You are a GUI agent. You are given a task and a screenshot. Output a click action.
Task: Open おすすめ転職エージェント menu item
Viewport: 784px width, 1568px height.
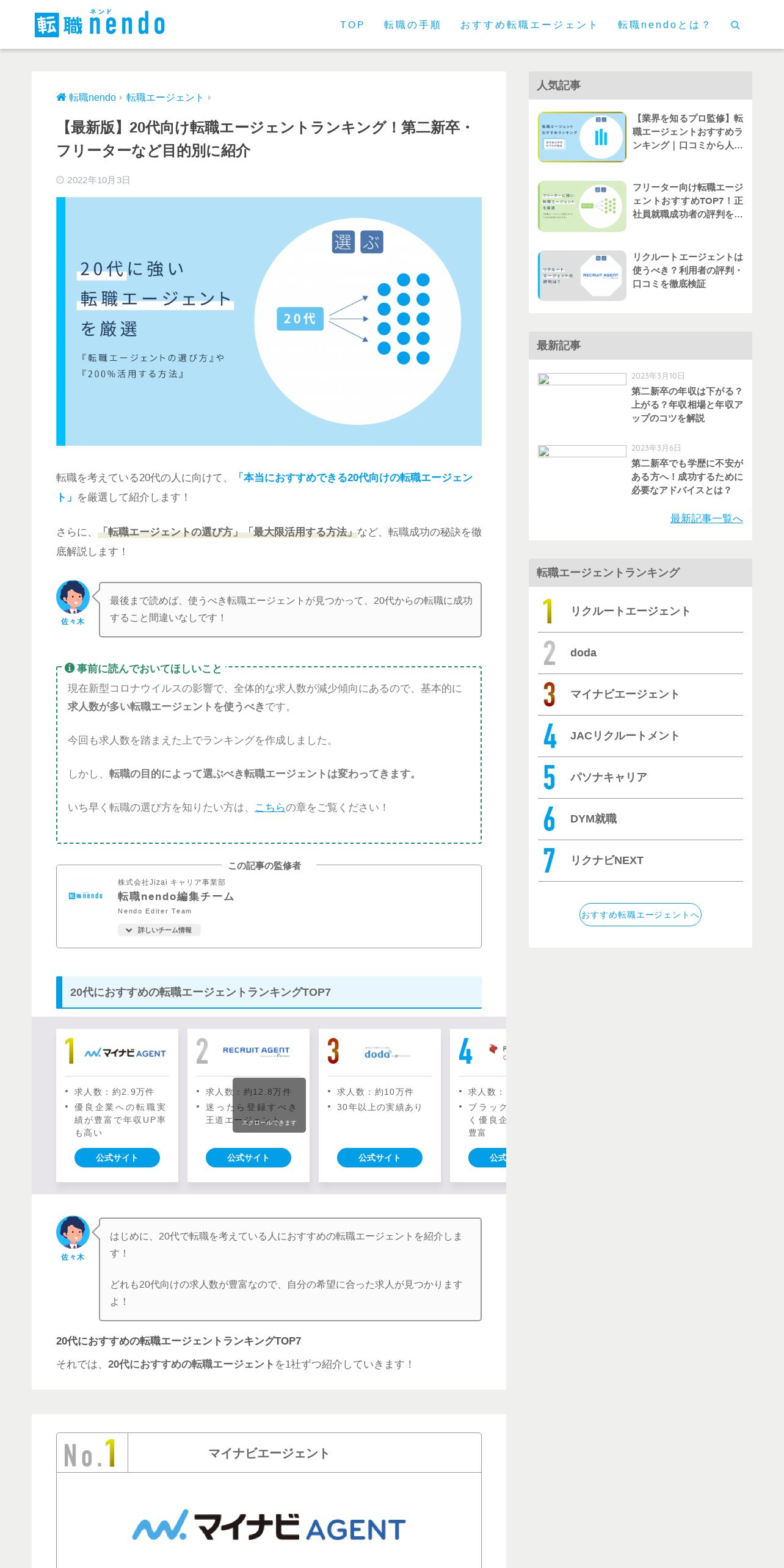coord(529,25)
